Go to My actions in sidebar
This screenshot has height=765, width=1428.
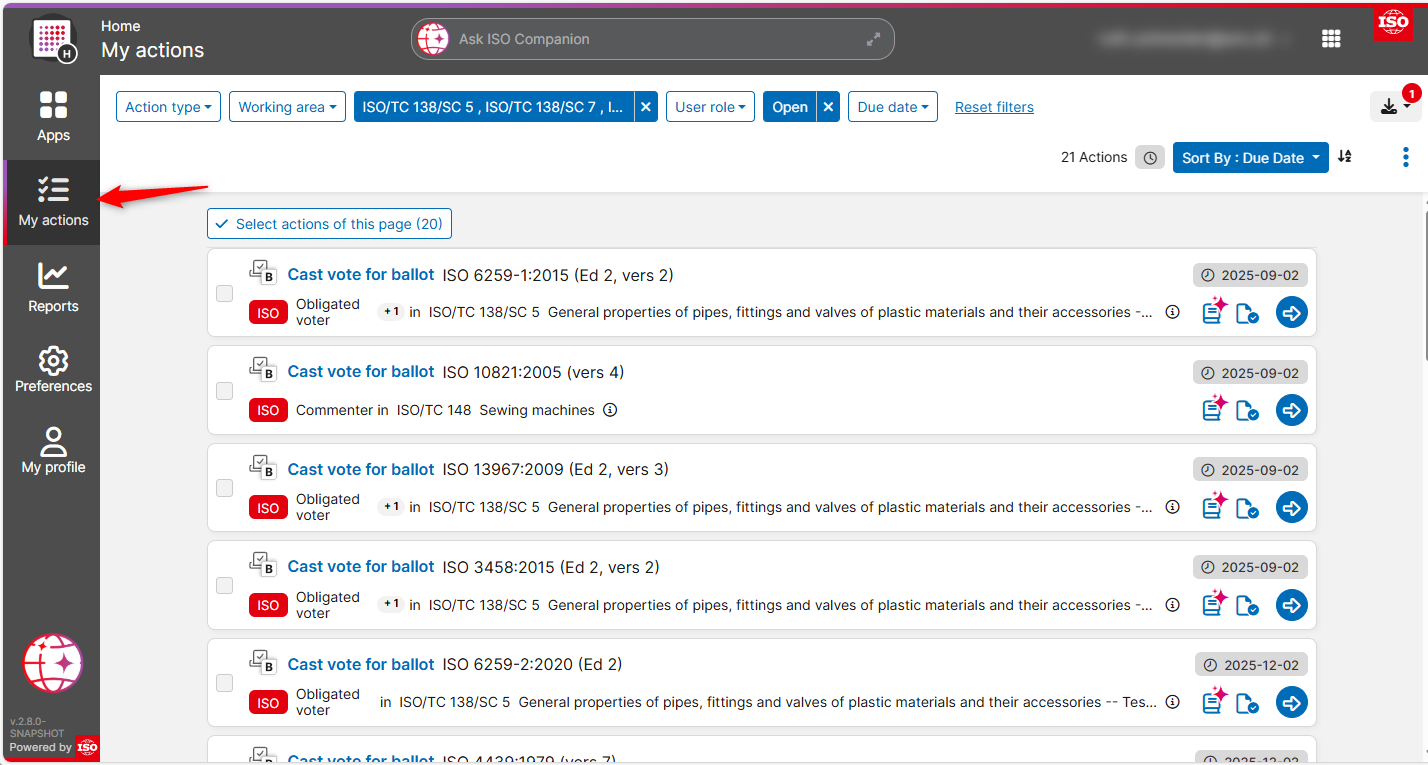click(x=53, y=202)
